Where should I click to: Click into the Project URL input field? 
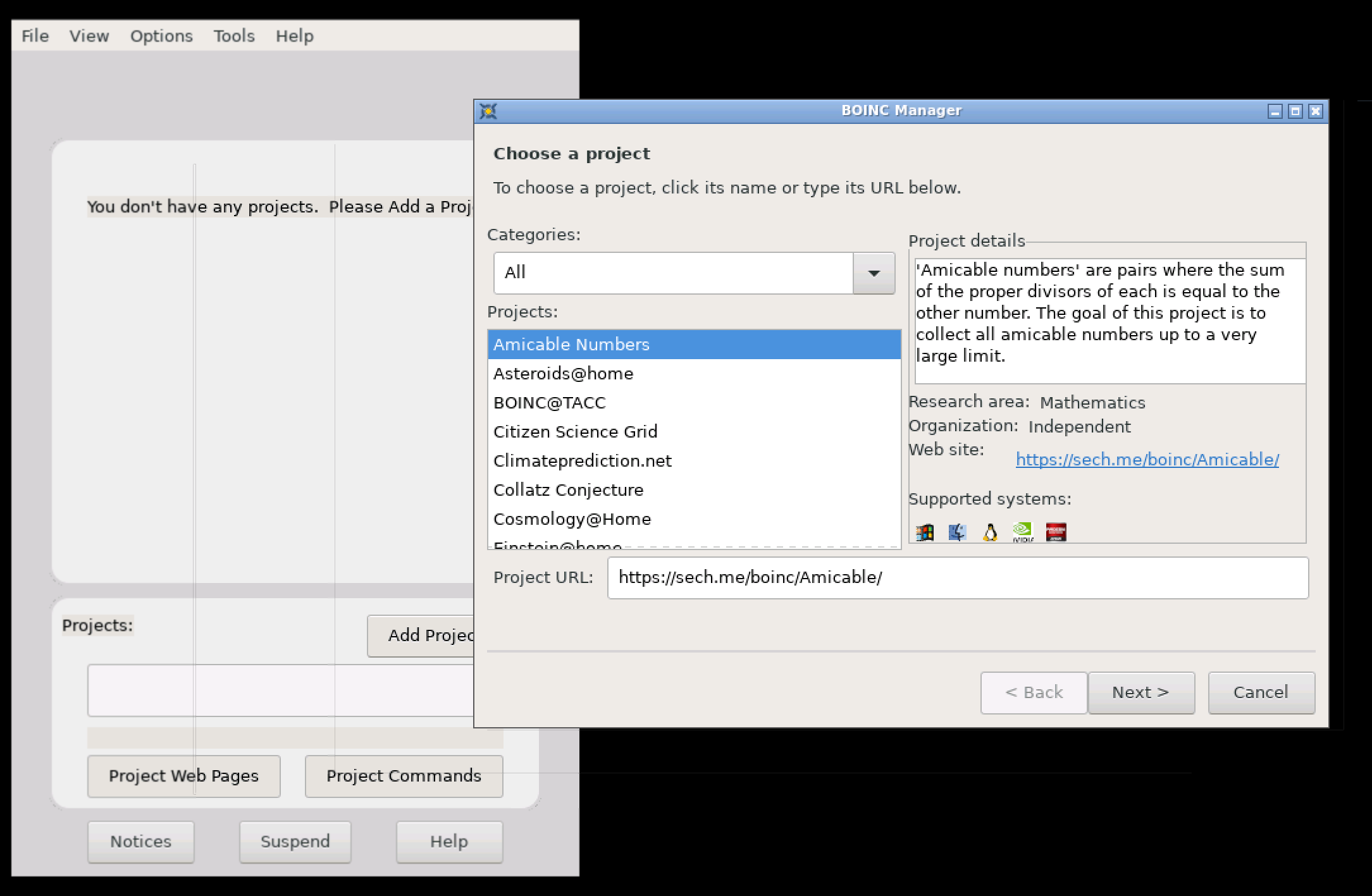coord(958,578)
